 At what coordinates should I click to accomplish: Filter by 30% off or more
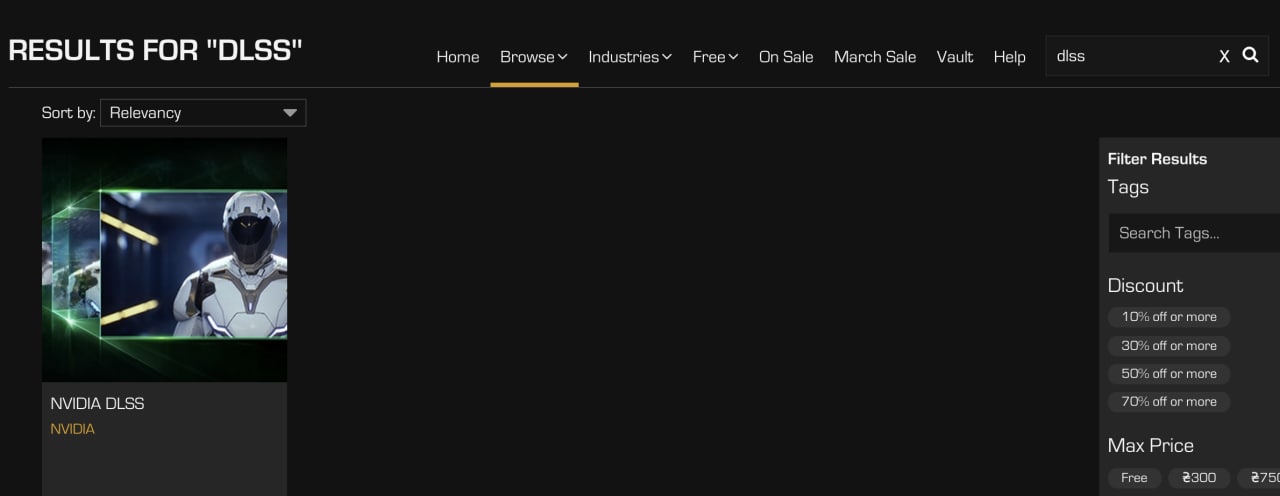(x=1169, y=346)
